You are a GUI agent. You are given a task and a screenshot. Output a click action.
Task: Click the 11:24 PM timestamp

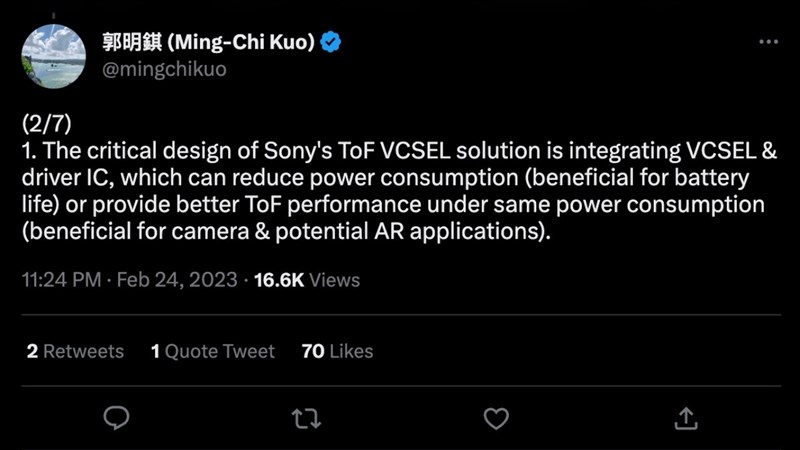coord(61,280)
